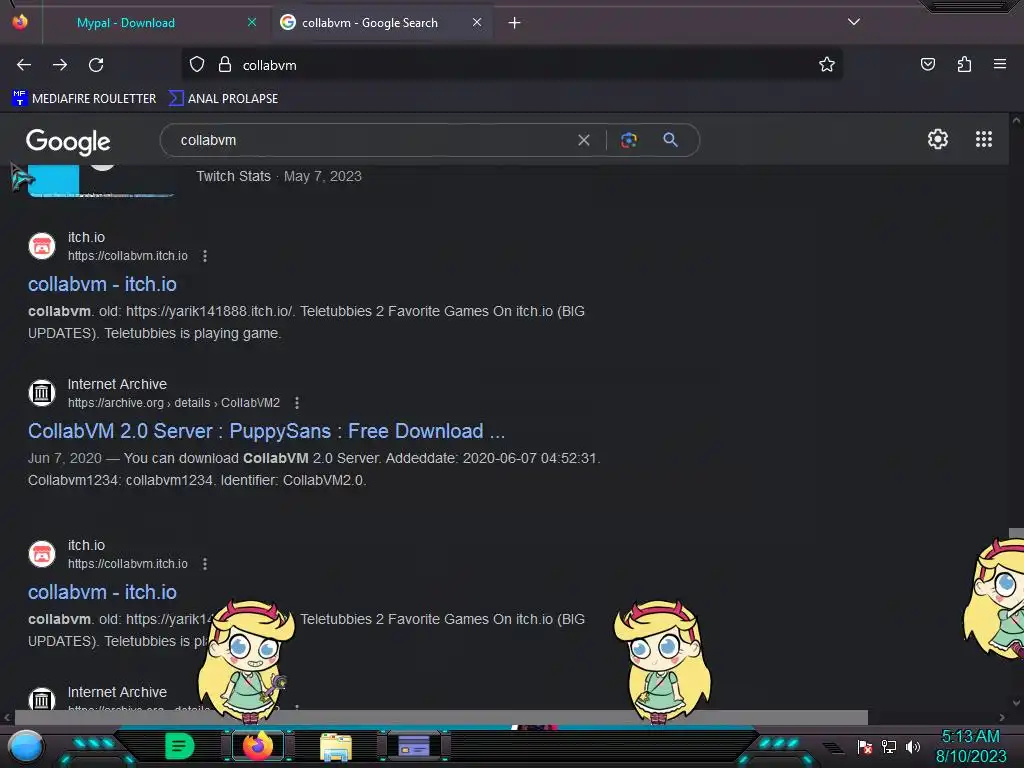Clear the Google search query
The width and height of the screenshot is (1024, 768).
pyautogui.click(x=584, y=140)
